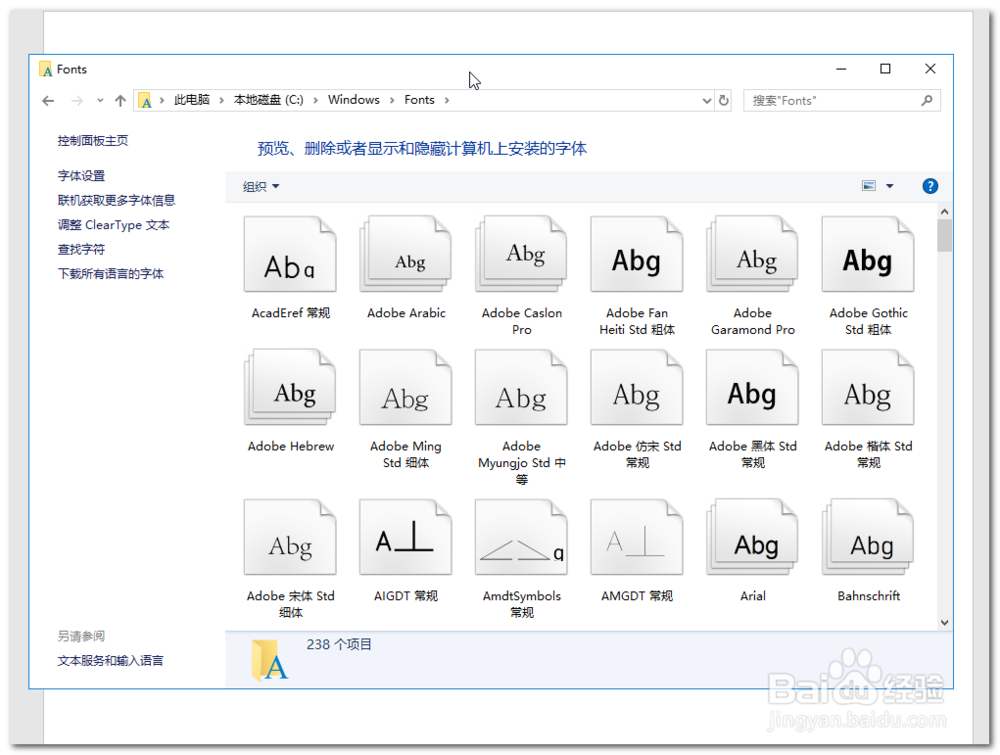Open 调整 ClearType 文本 link
Image resolution: width=1000 pixels, height=755 pixels.
pos(114,225)
